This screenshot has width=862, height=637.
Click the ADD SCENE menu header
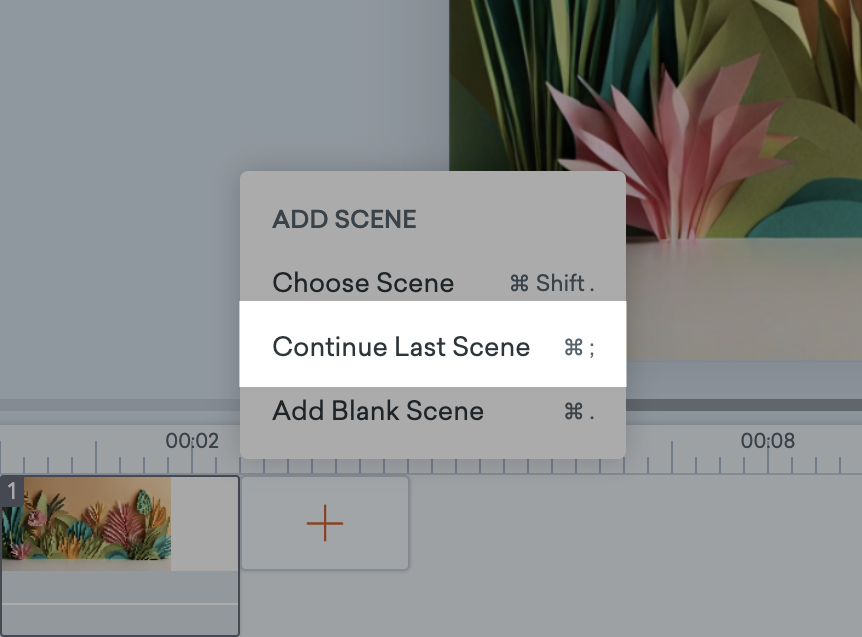coord(343,219)
